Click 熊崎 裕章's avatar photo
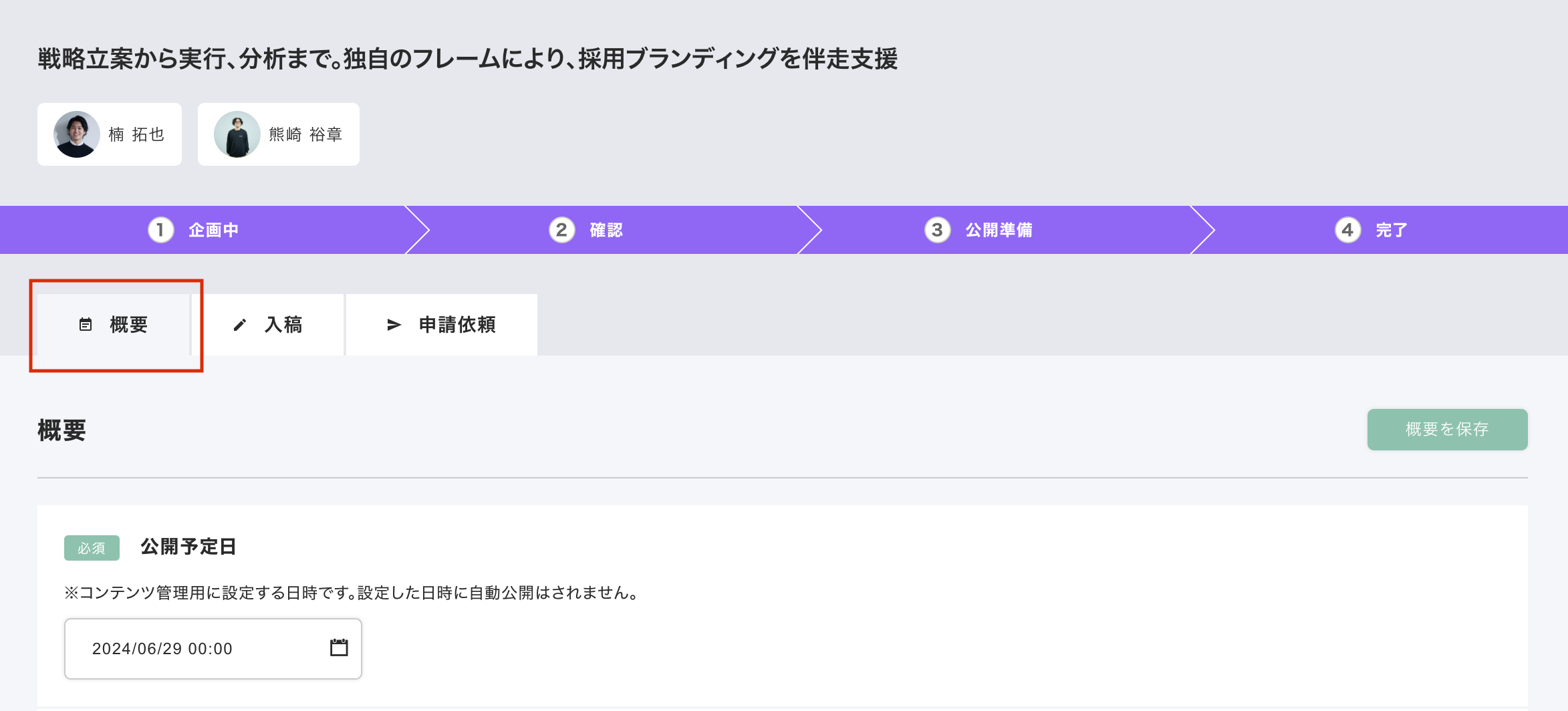Image resolution: width=1568 pixels, height=711 pixels. pyautogui.click(x=237, y=134)
